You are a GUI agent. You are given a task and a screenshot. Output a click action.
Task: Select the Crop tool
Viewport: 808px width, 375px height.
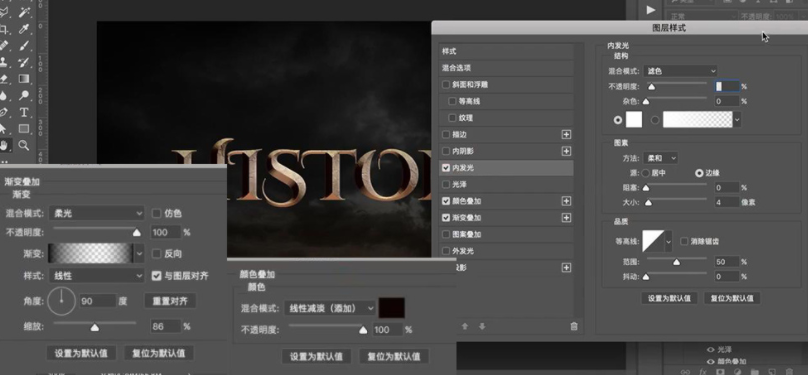coord(4,28)
